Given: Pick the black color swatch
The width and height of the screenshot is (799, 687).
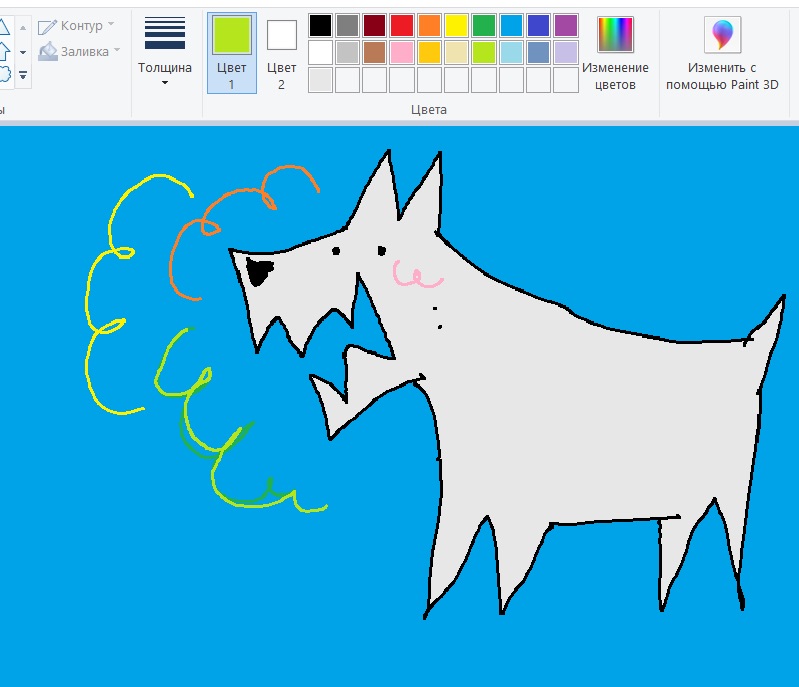Looking at the screenshot, I should [x=320, y=25].
